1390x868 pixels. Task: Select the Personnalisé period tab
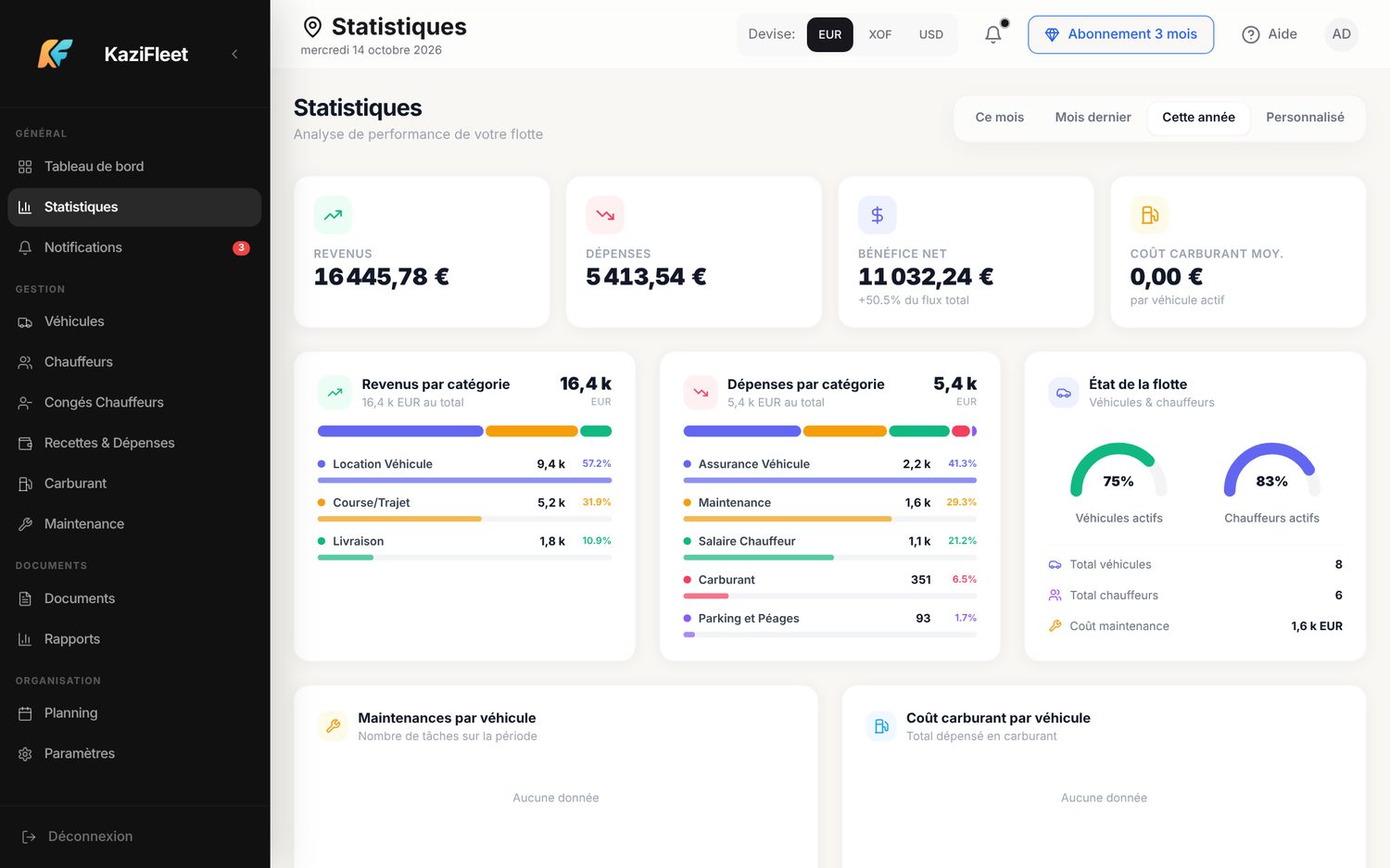point(1305,118)
